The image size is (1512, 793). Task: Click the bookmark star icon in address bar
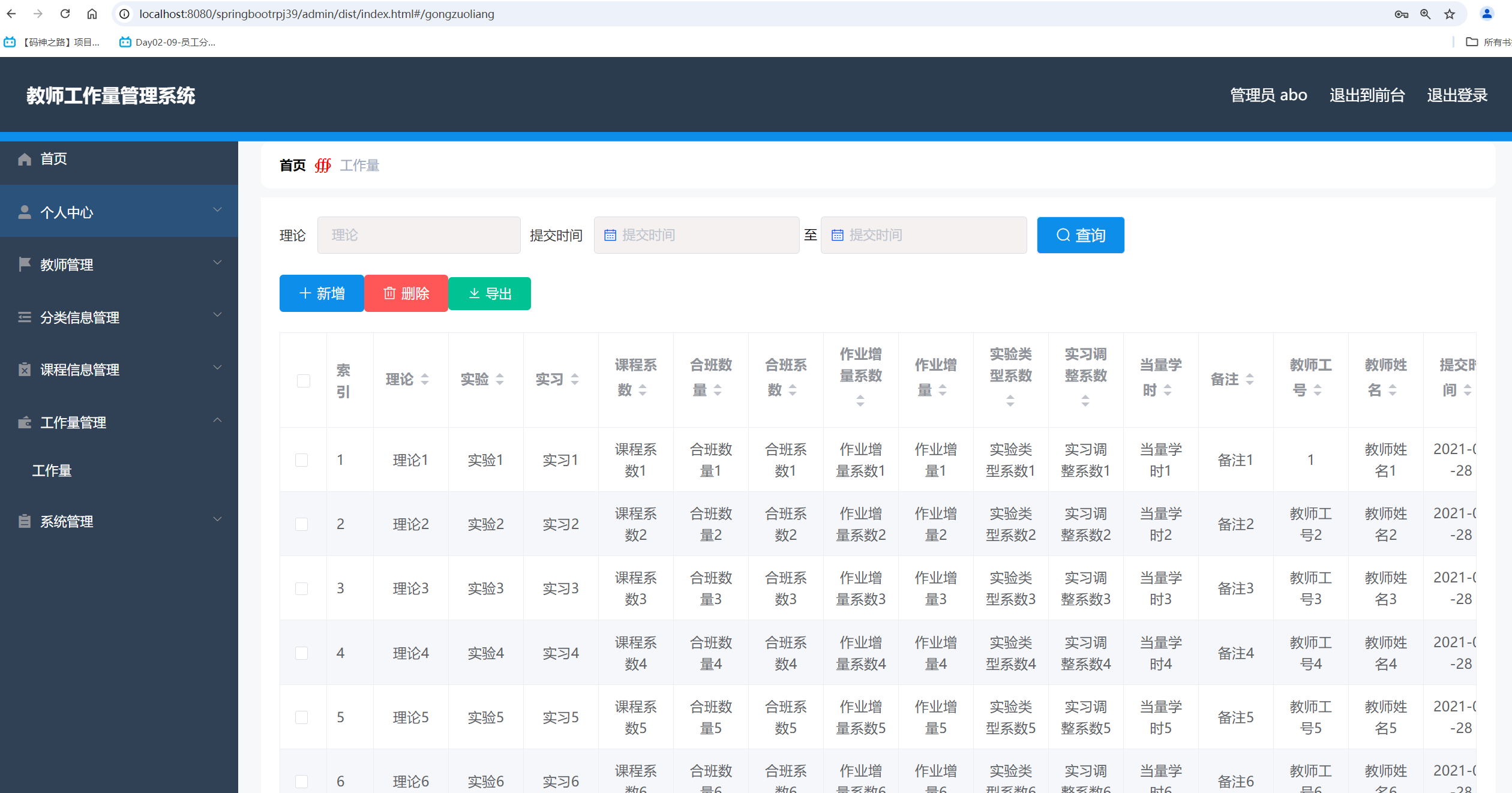point(1450,14)
